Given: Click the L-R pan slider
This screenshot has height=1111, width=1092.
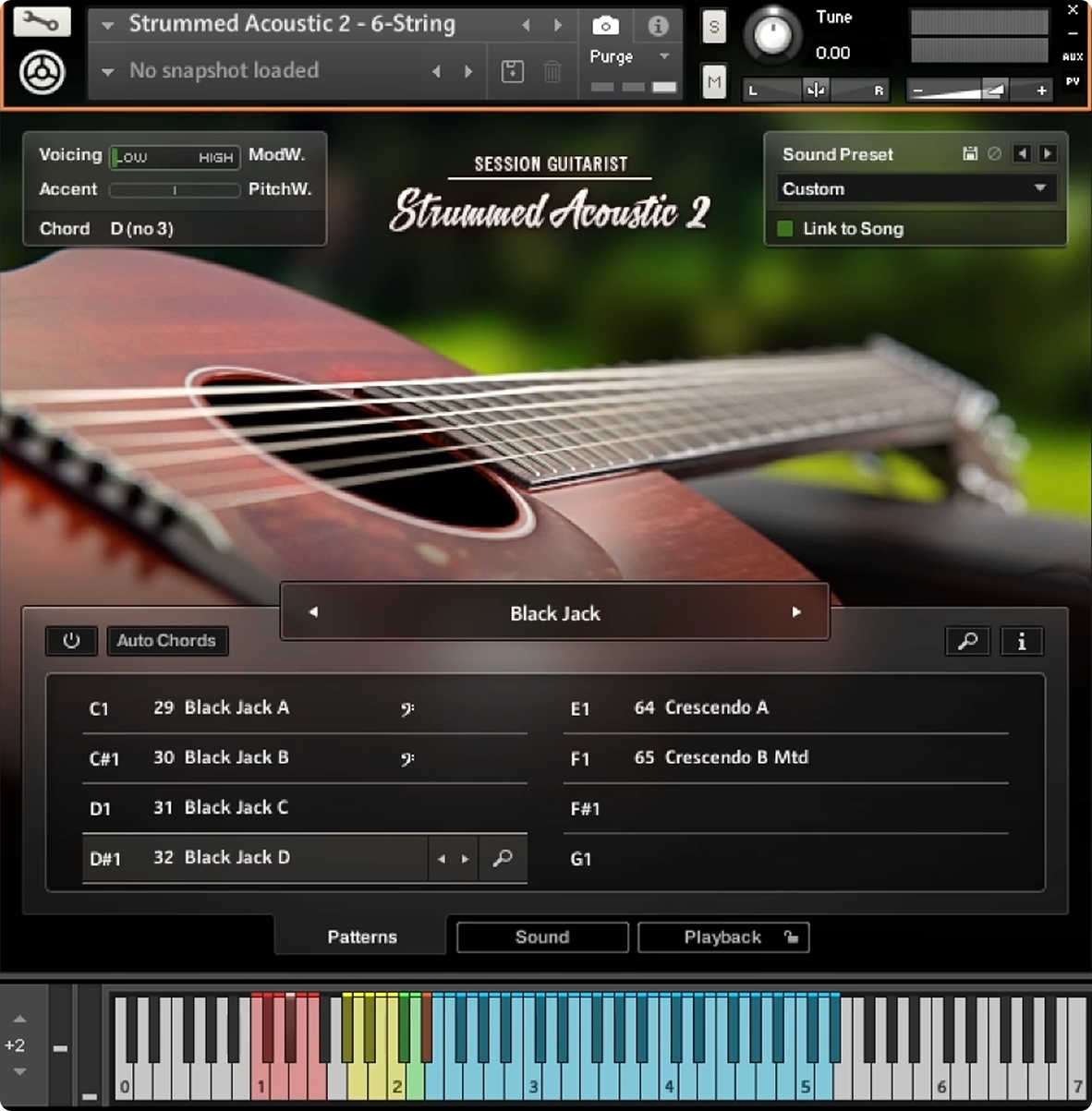Looking at the screenshot, I should [816, 90].
